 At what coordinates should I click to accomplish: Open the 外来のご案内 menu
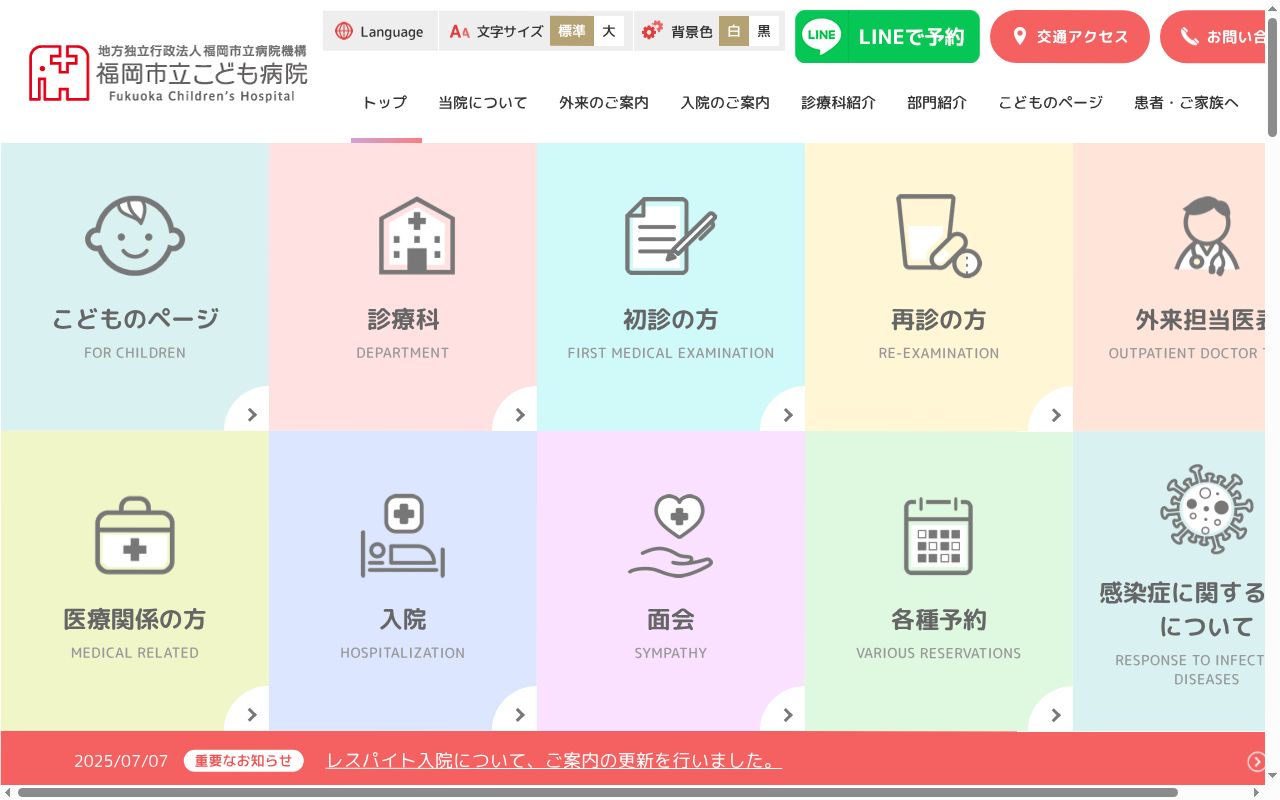[x=604, y=102]
